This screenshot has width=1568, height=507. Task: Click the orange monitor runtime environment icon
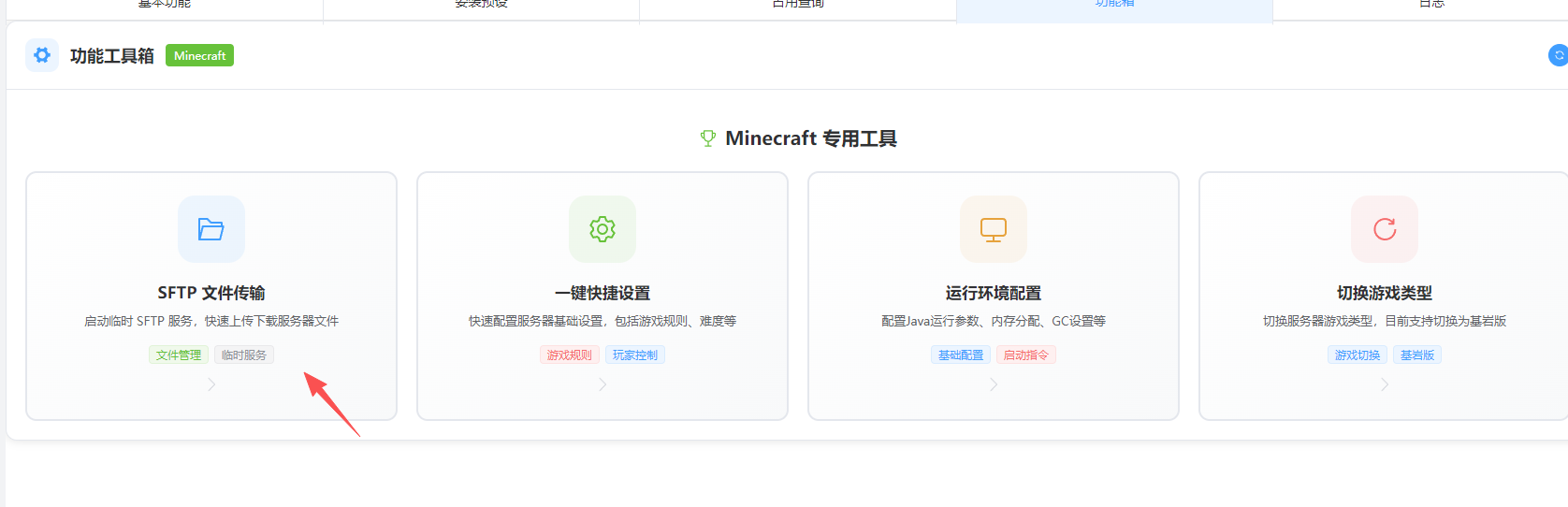pyautogui.click(x=994, y=229)
